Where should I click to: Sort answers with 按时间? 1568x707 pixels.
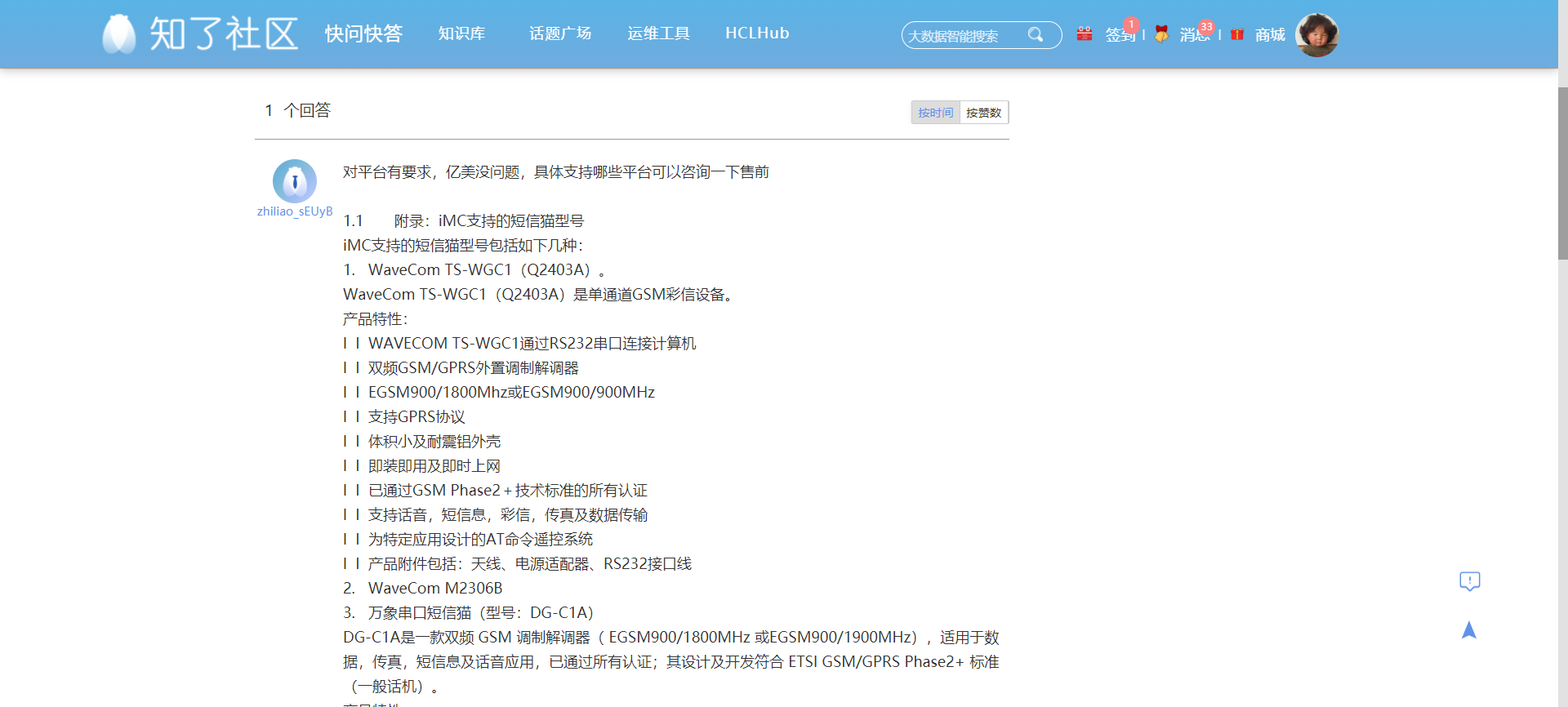tap(935, 113)
